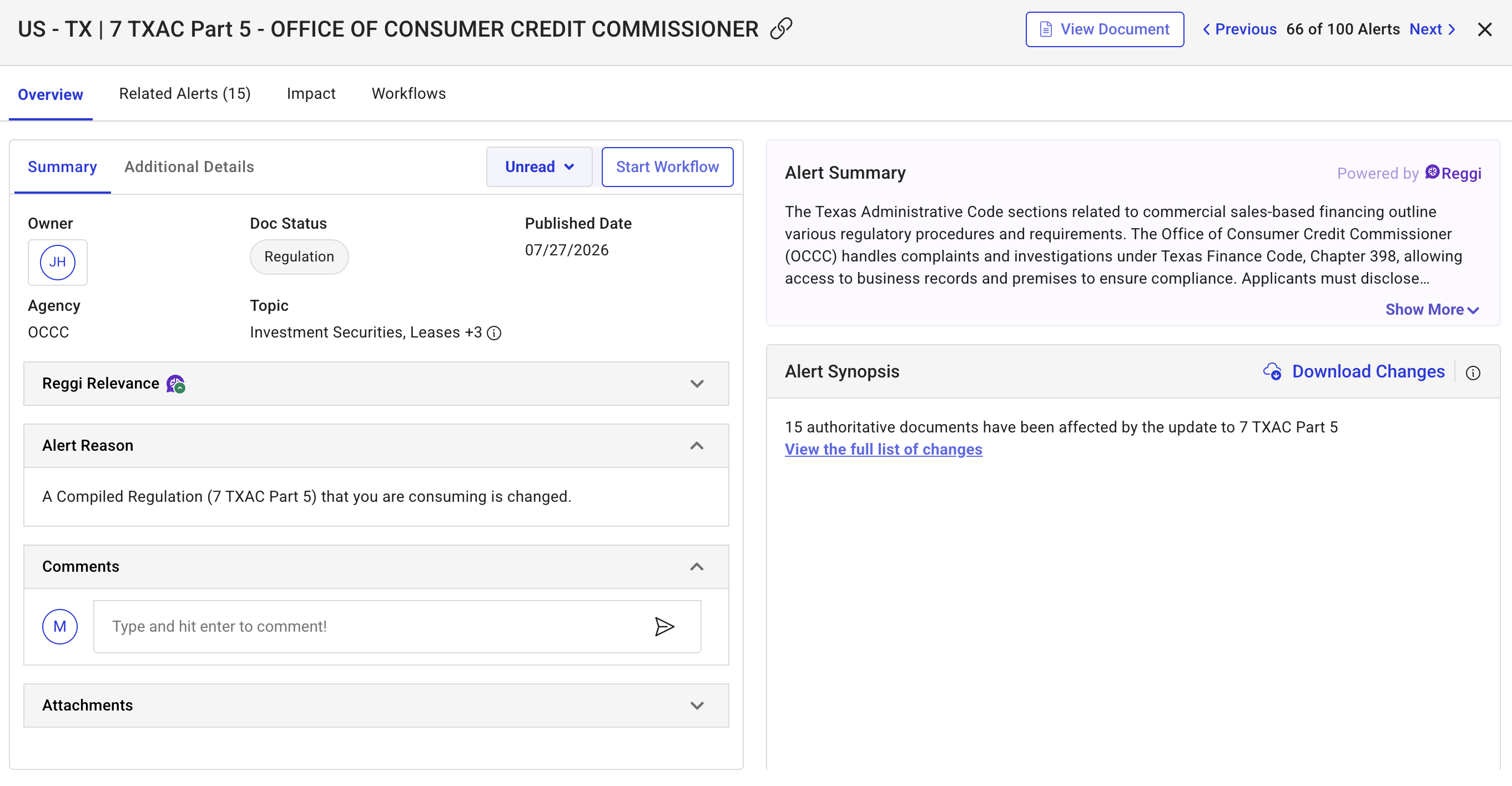Expand the Attachments section
Image resolution: width=1512 pixels, height=786 pixels.
[x=376, y=705]
